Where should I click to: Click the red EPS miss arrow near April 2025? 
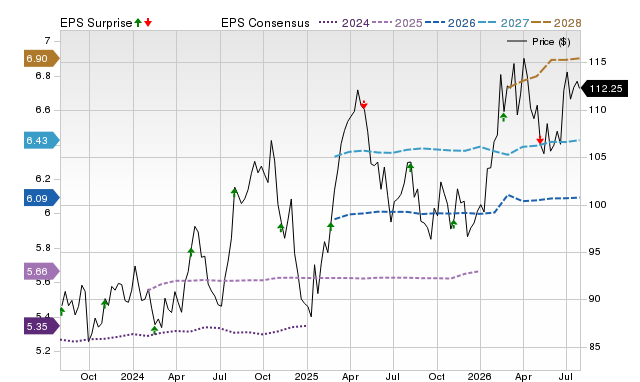coord(364,105)
